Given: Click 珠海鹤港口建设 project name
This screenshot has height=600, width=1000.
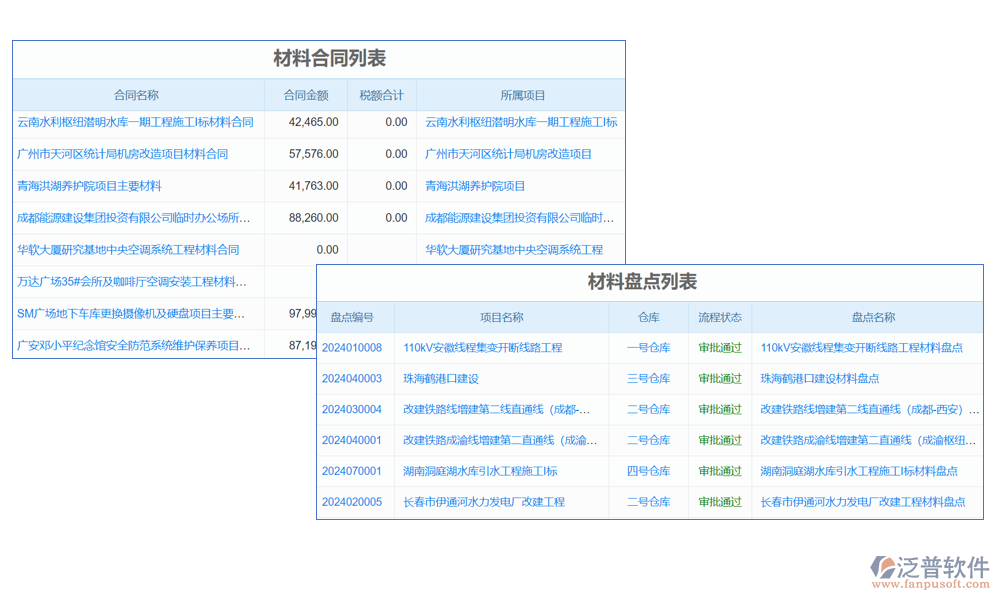Looking at the screenshot, I should point(441,379).
